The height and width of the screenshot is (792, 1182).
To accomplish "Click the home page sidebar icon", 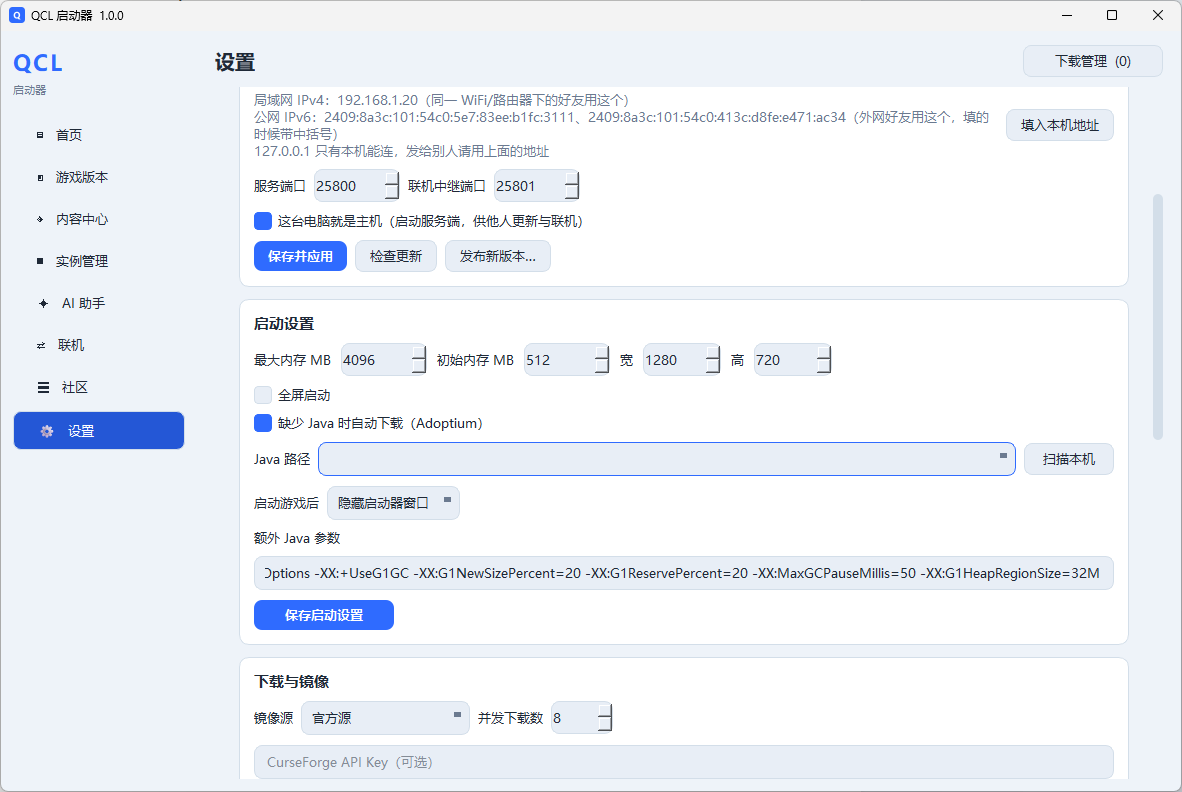I will pyautogui.click(x=40, y=136).
